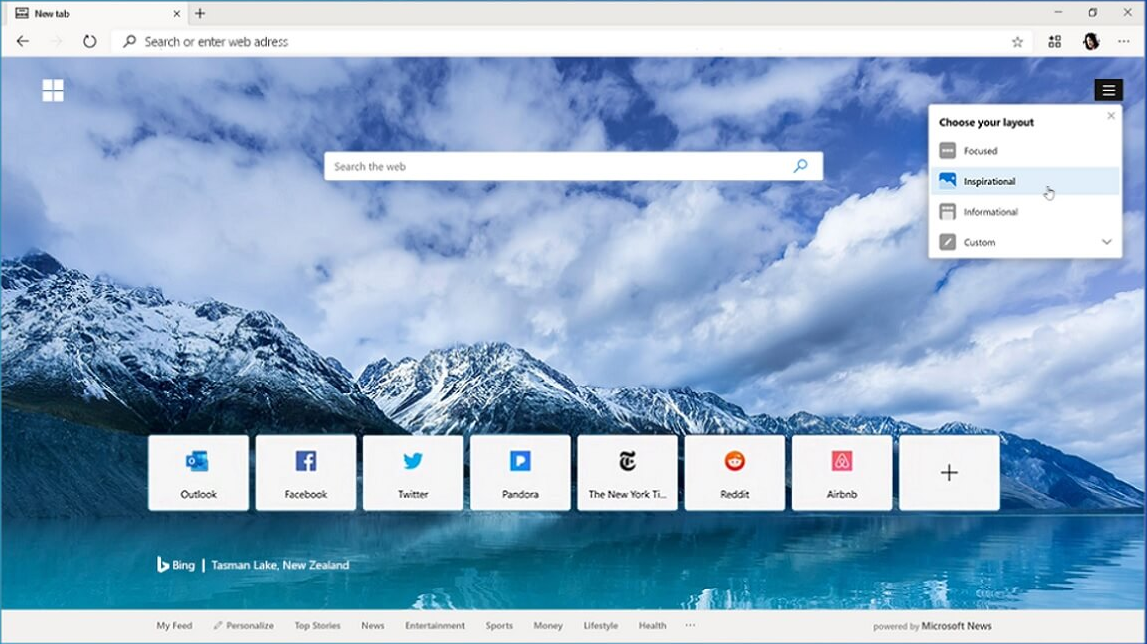Click the forward navigation arrow
1147x644 pixels.
point(56,42)
